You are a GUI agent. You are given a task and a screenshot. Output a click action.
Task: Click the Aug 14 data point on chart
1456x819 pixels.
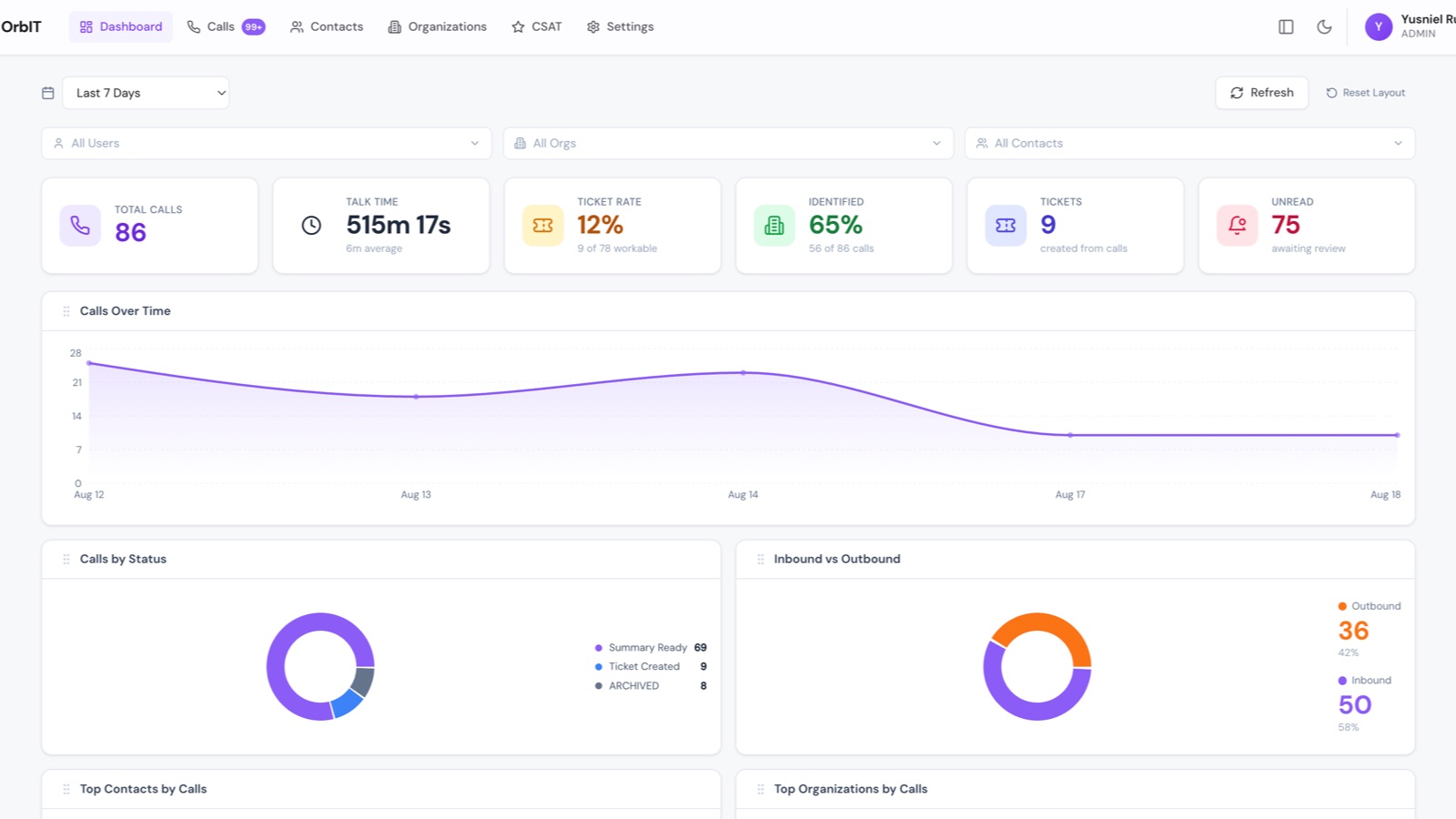pyautogui.click(x=743, y=373)
